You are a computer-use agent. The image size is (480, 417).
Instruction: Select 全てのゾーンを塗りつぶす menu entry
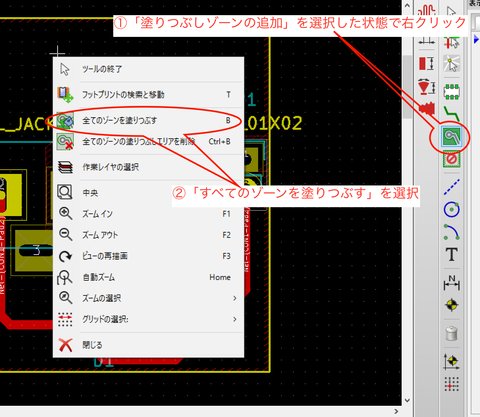[148, 120]
